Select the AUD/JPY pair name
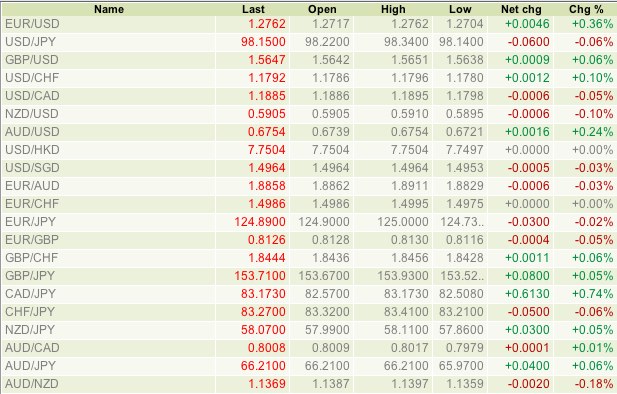Screen dimensions: 617x394 30,366
